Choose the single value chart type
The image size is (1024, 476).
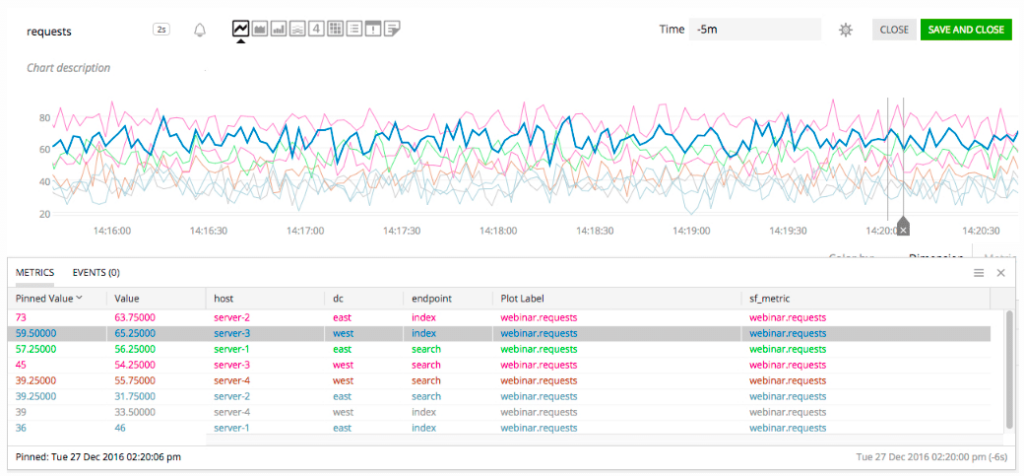(x=316, y=29)
